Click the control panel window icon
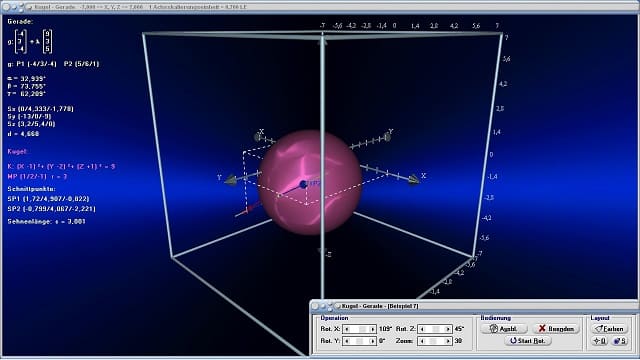The image size is (640, 360). (x=338, y=306)
